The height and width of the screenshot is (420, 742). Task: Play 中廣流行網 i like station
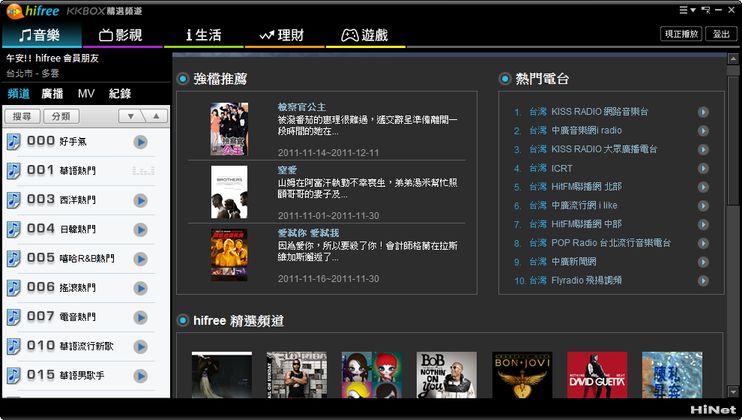703,206
